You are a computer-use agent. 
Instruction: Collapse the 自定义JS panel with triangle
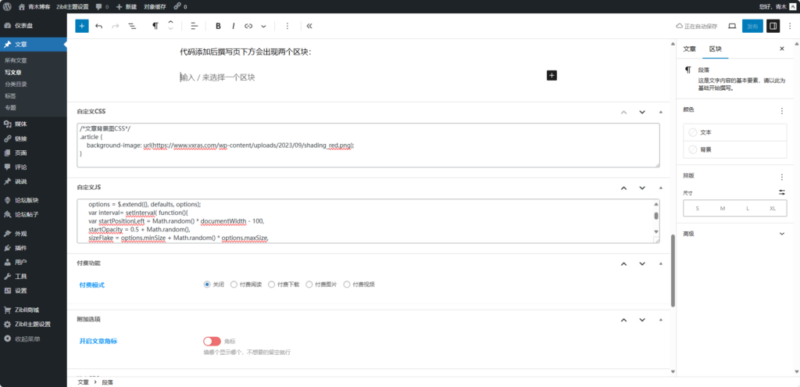(661, 188)
